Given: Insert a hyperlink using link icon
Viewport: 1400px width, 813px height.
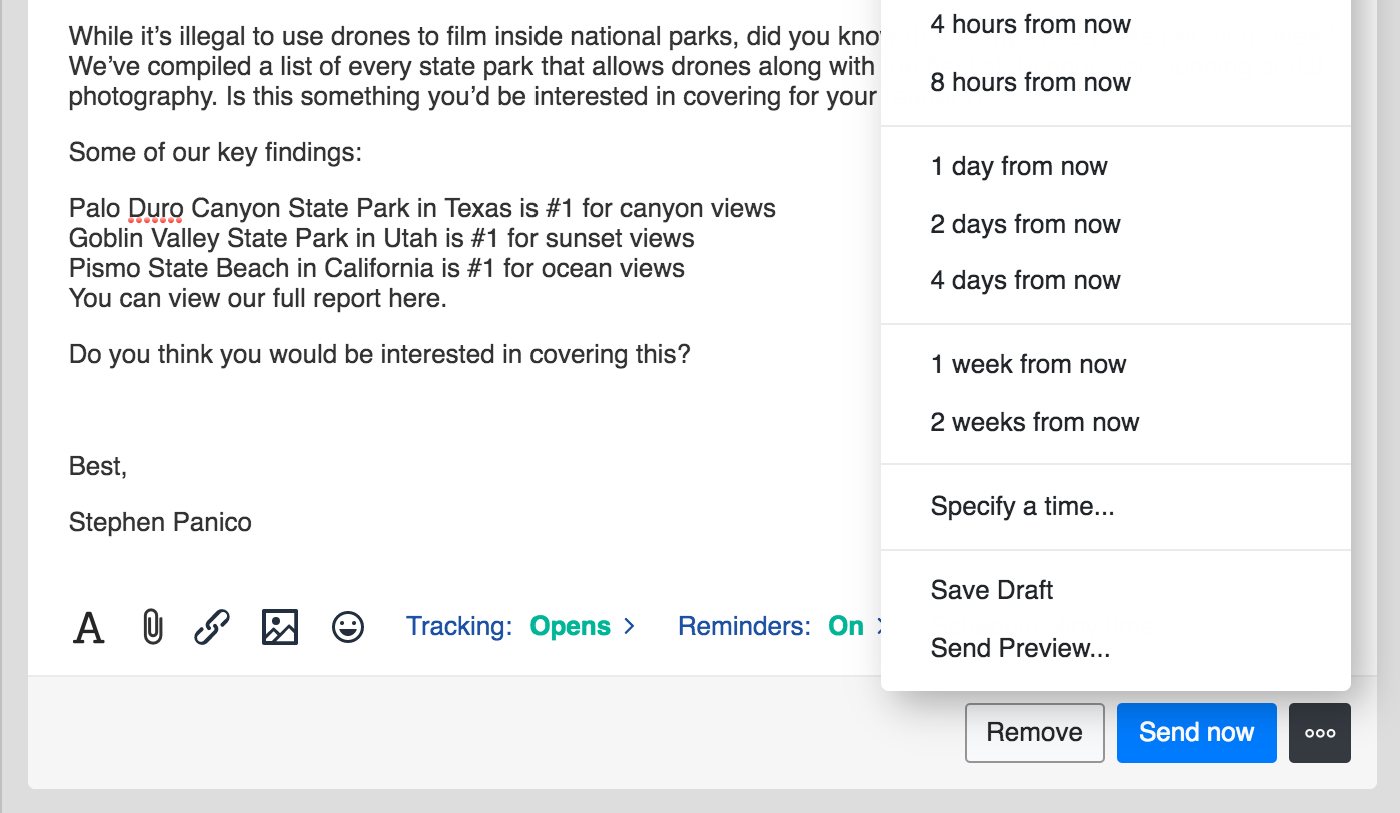Looking at the screenshot, I should 212,628.
